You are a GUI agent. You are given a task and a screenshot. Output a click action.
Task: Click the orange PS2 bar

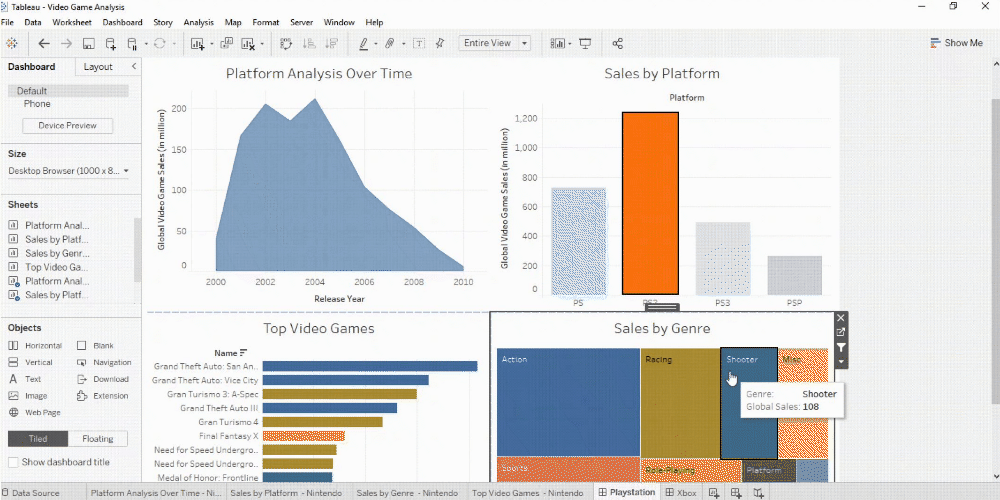[x=650, y=203]
